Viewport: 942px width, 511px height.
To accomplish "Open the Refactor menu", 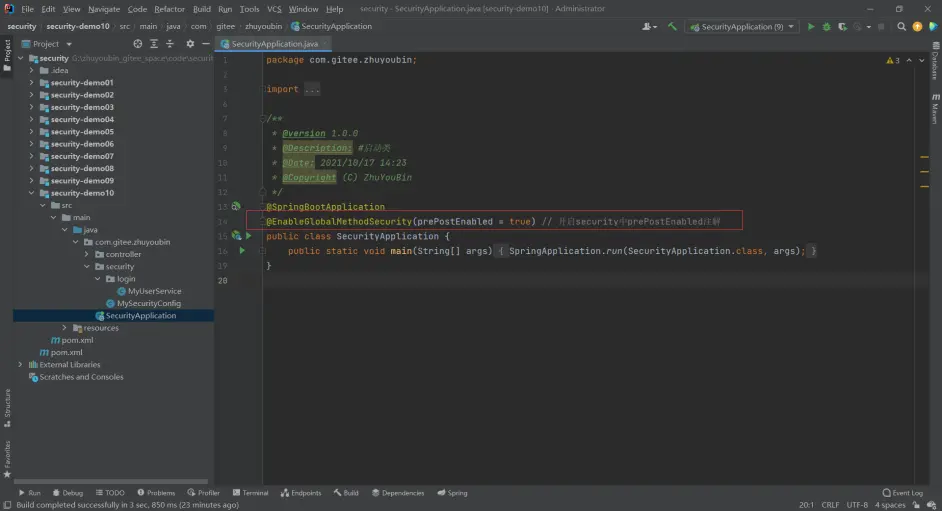I will click(x=169, y=9).
